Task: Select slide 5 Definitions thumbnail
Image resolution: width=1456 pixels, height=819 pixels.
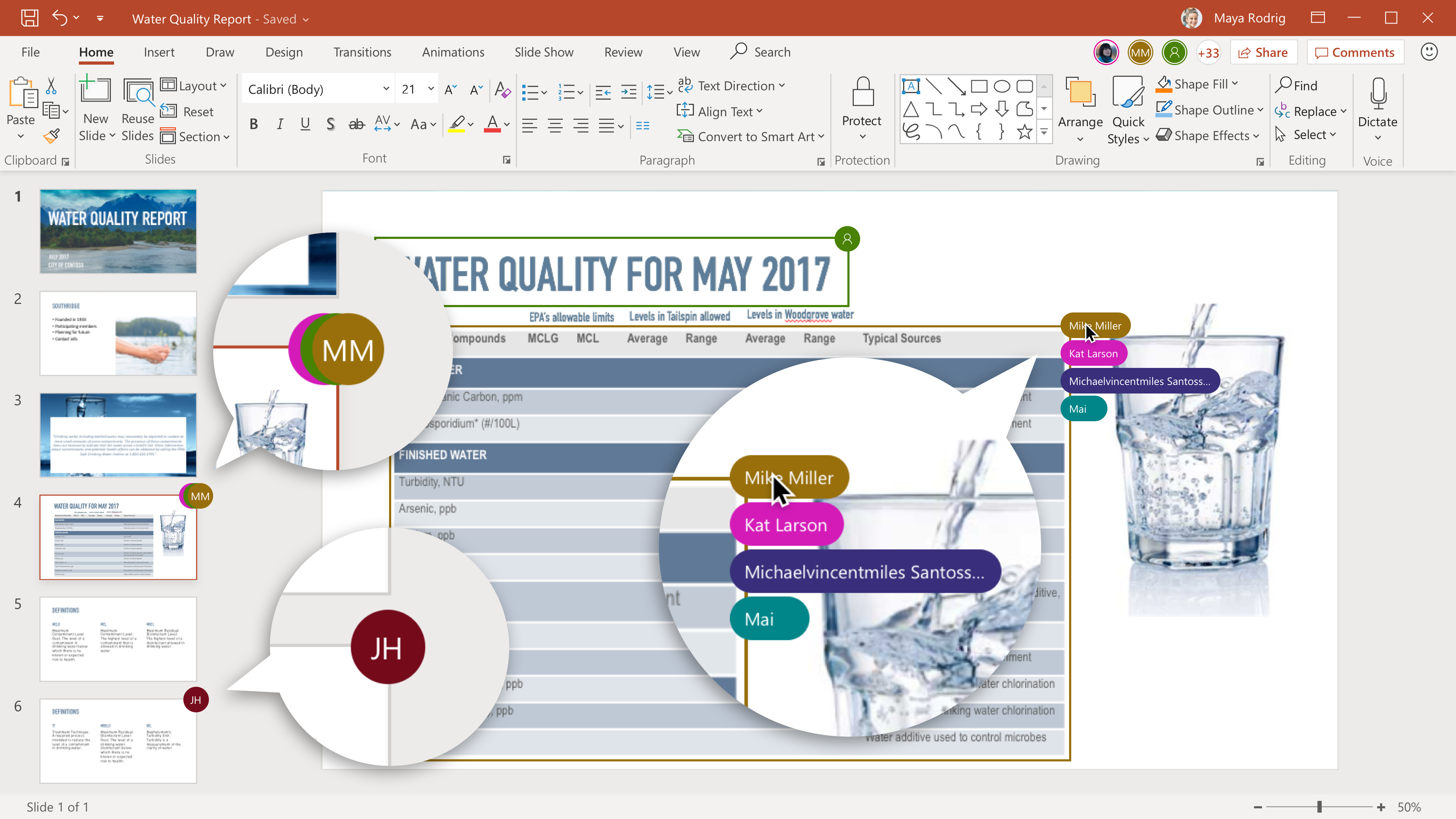Action: point(118,638)
